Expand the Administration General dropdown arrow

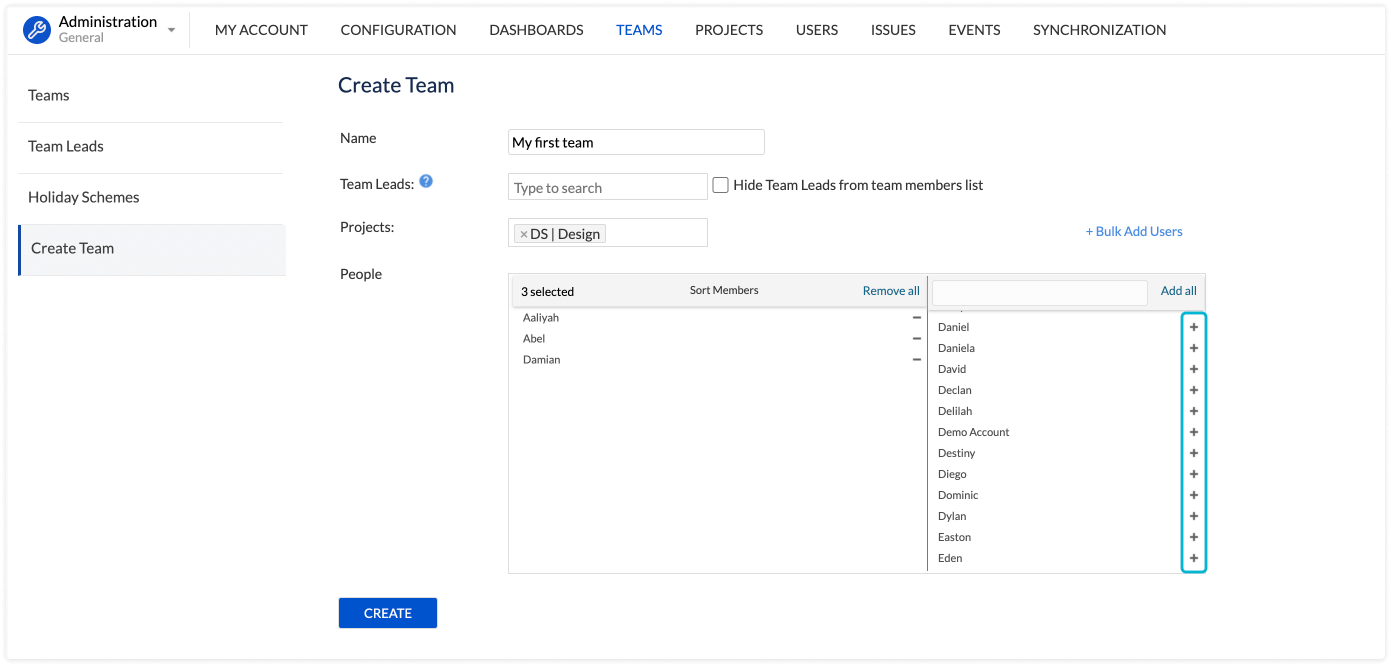(x=171, y=30)
